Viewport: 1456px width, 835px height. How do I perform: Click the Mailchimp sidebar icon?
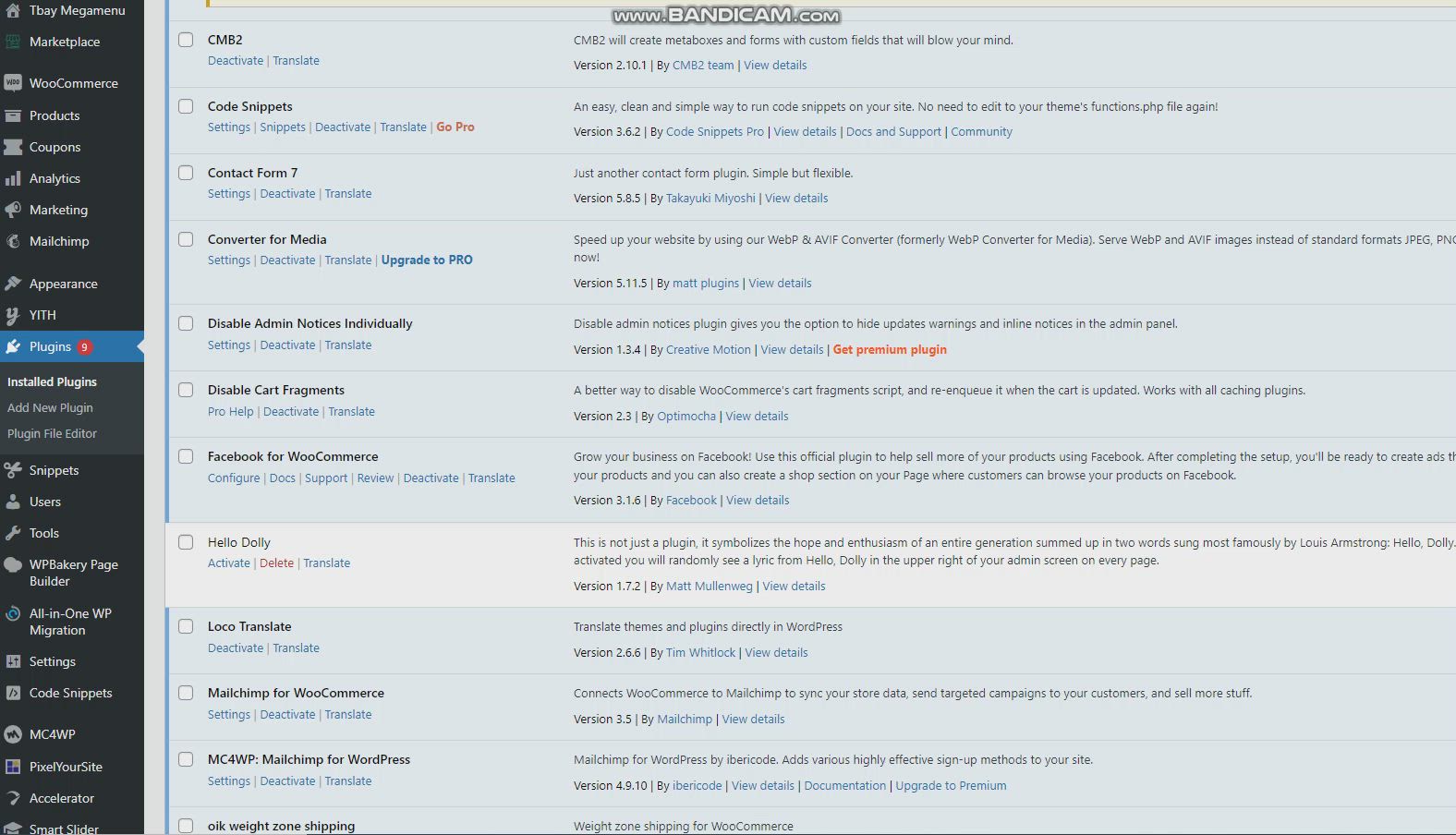coord(13,241)
